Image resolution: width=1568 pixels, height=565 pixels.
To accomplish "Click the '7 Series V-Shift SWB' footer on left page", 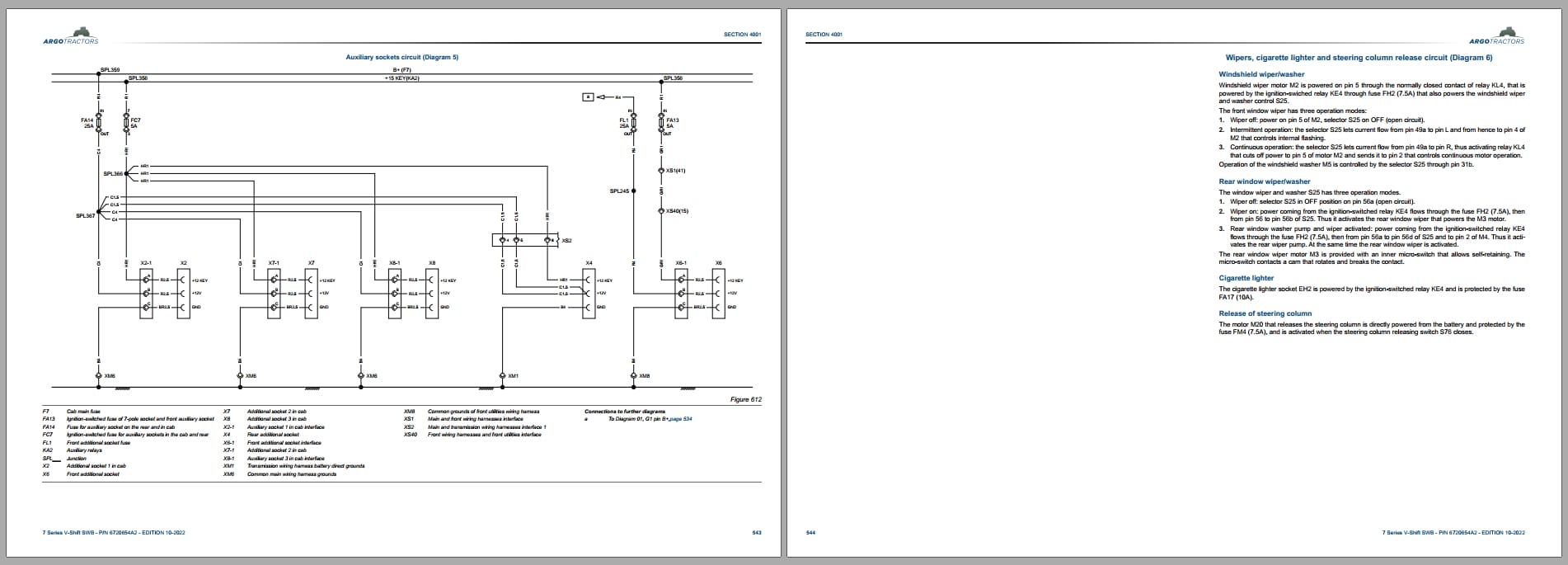I will click(114, 533).
